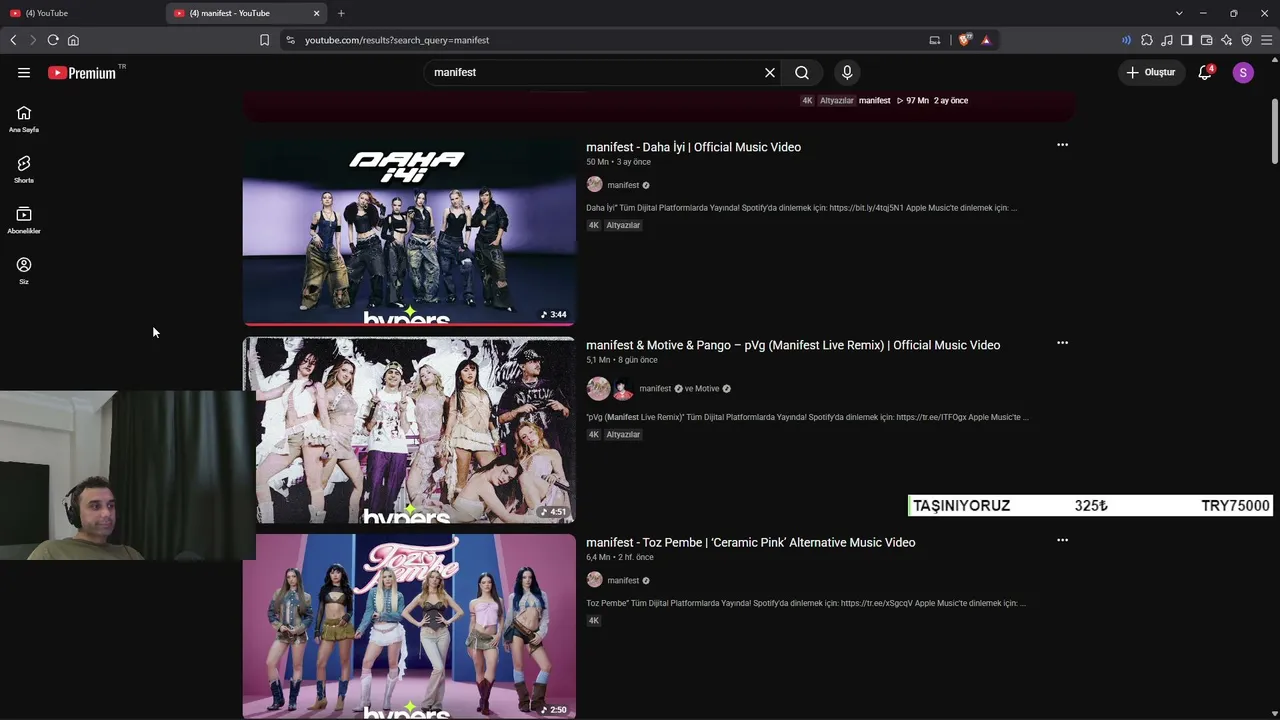This screenshot has width=1280, height=720.
Task: Open the Leo AI sparkle icon
Action: click(1226, 40)
